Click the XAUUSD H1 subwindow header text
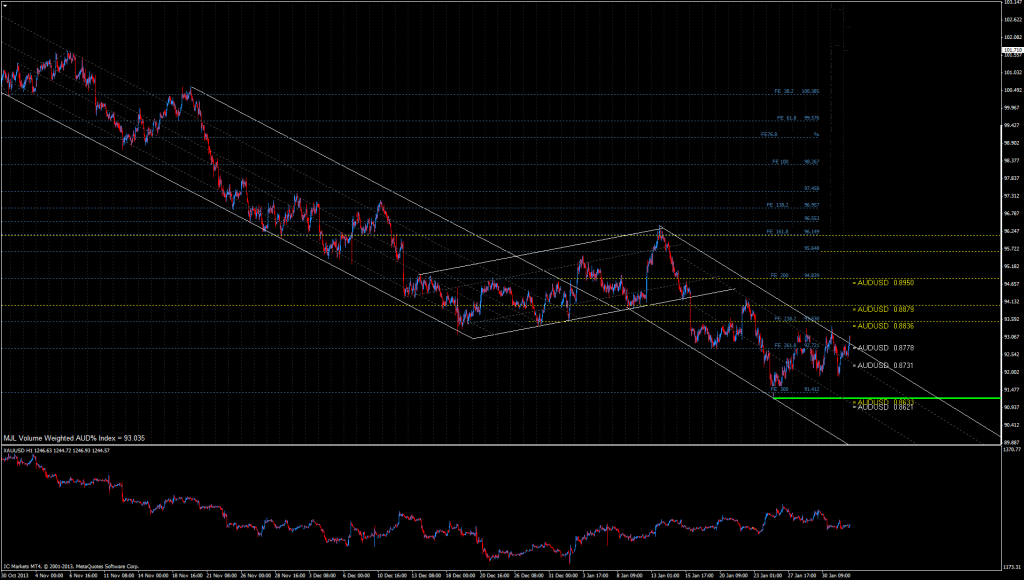This screenshot has width=1024, height=580. (x=57, y=451)
